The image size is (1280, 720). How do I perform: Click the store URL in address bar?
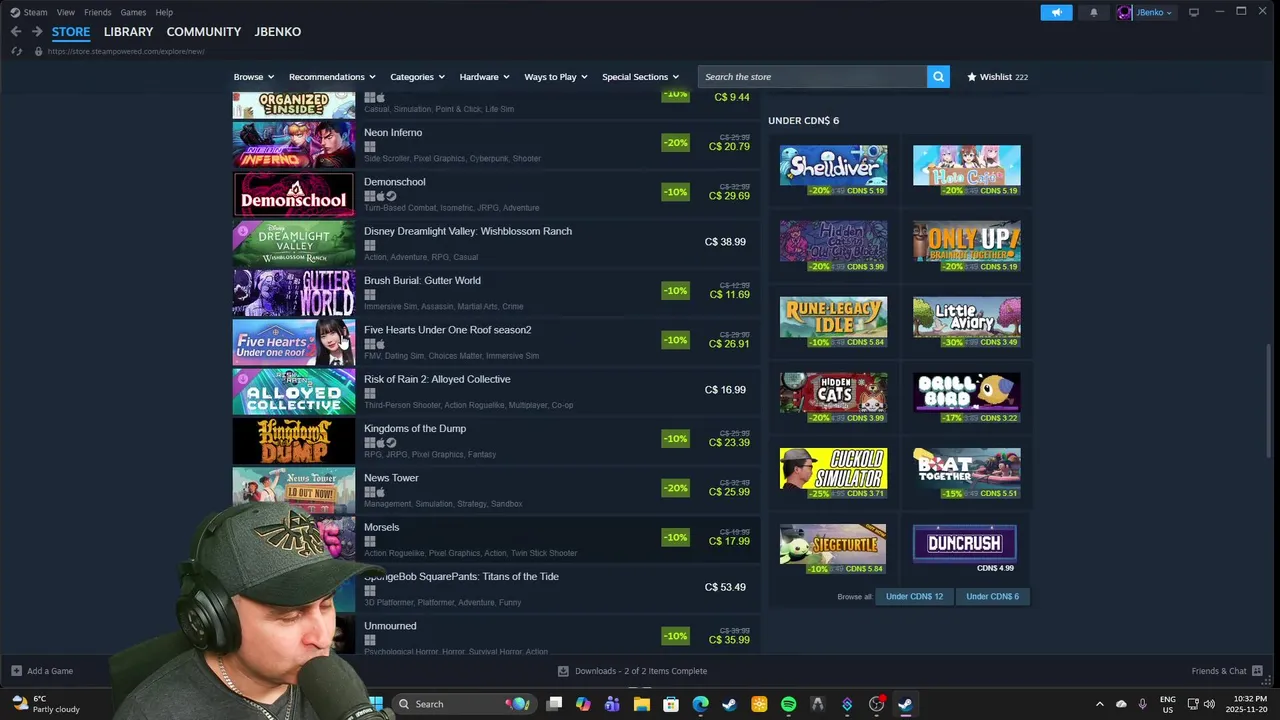click(x=126, y=51)
